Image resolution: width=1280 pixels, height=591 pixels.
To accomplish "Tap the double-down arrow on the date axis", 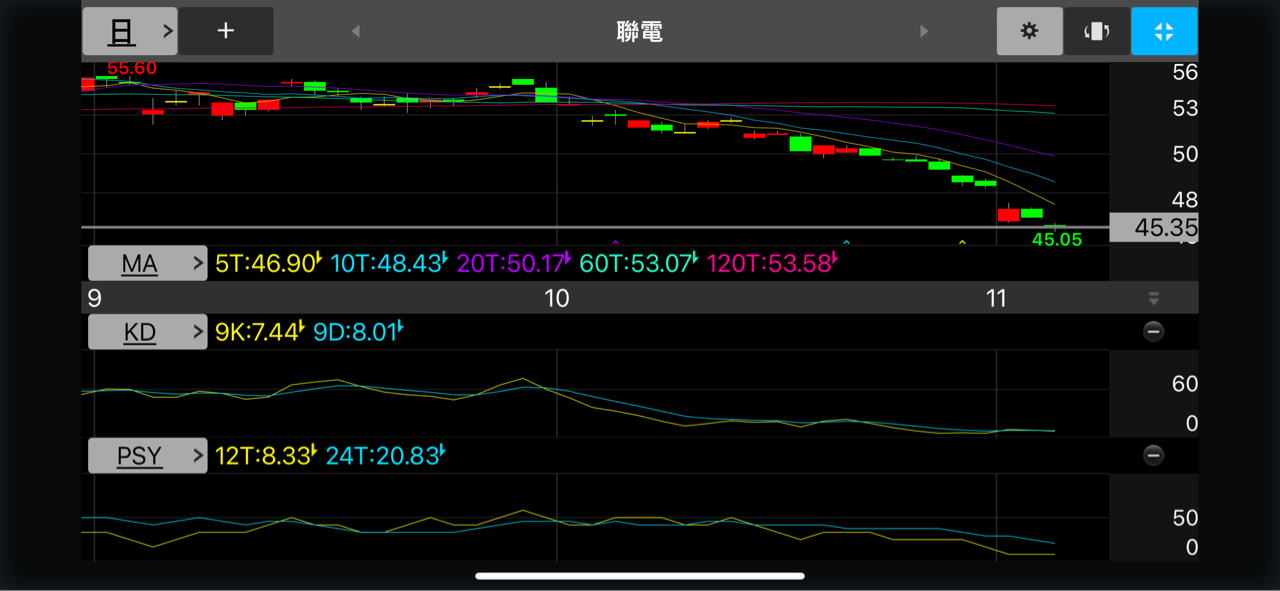I will pyautogui.click(x=1153, y=298).
